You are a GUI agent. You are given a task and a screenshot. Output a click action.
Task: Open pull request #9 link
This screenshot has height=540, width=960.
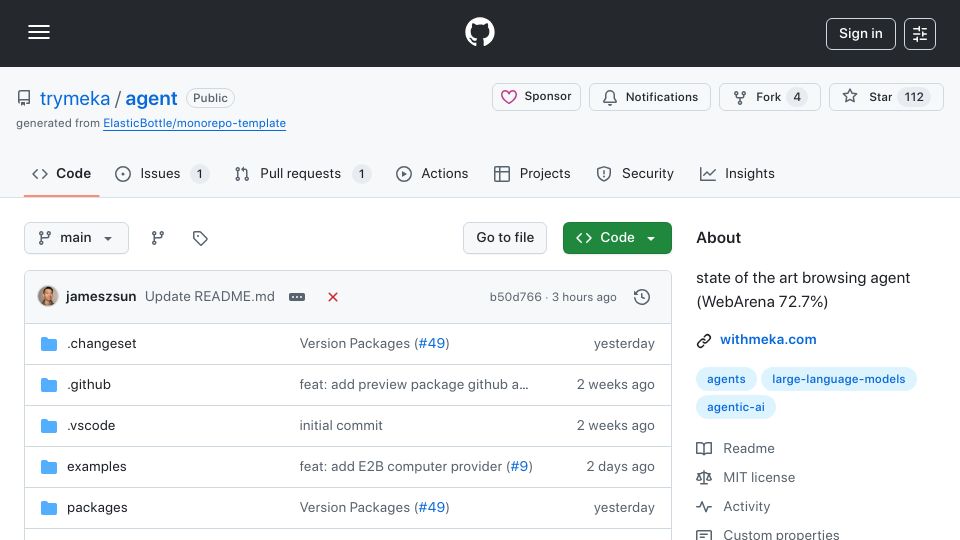[519, 467]
